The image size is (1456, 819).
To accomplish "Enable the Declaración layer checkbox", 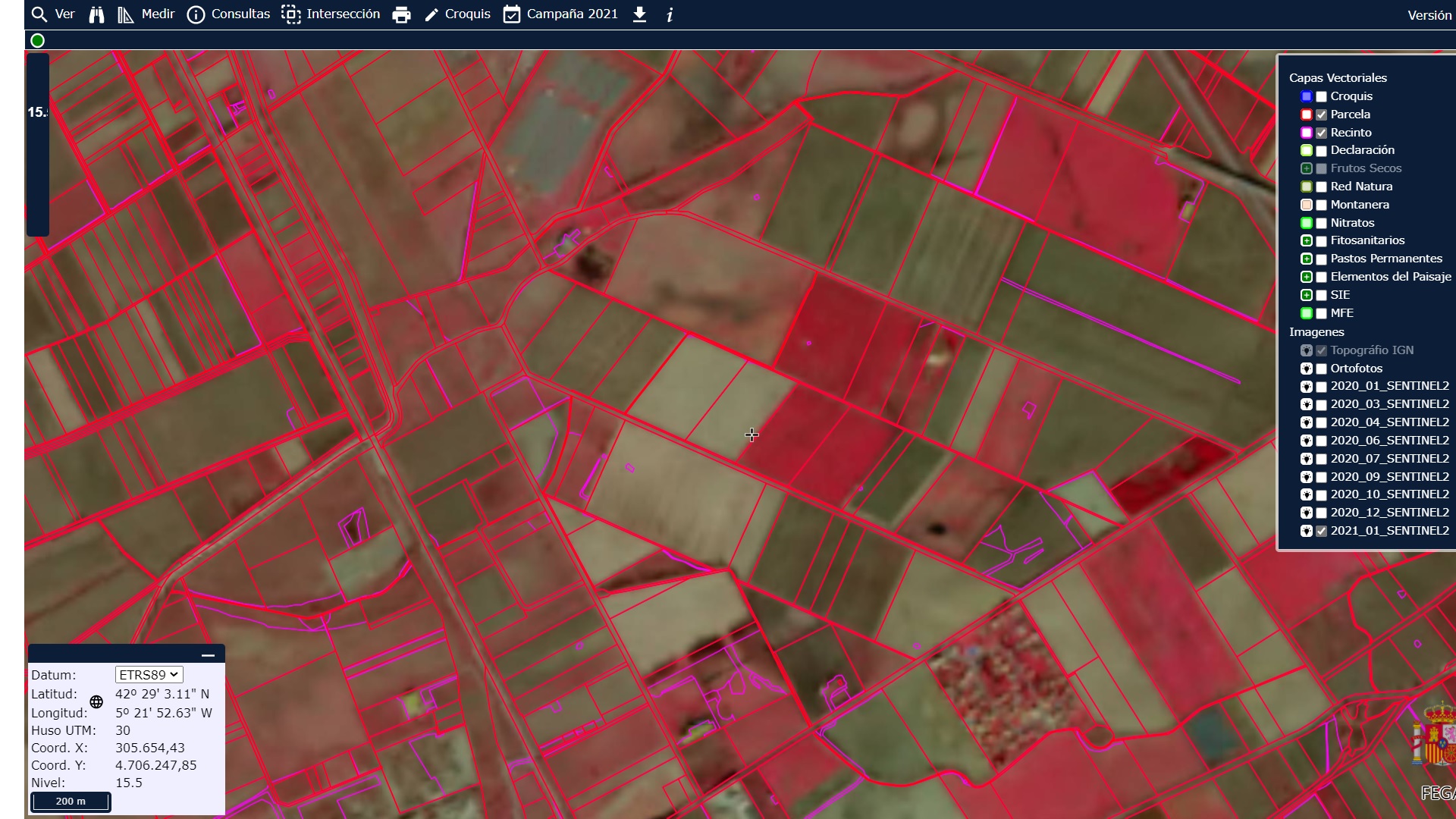I will pos(1322,151).
